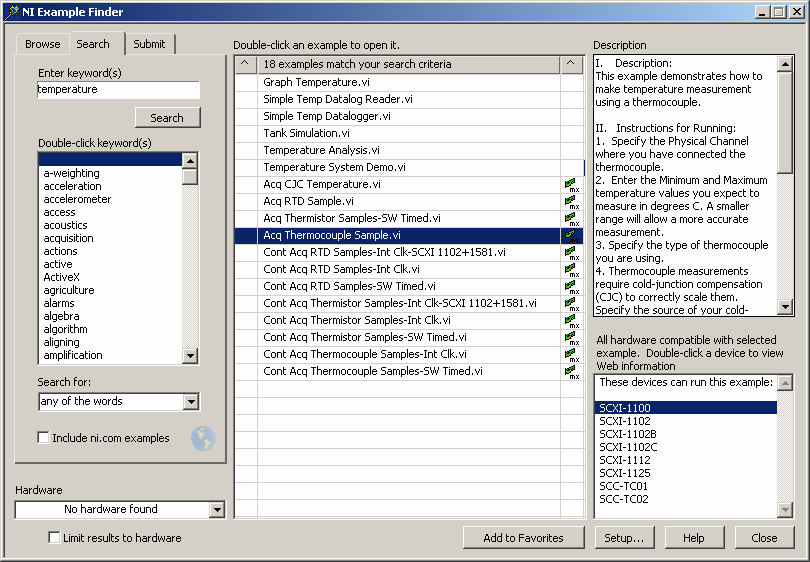Viewport: 810px width, 562px height.
Task: Click Description scroll down arrow
Action: click(785, 307)
